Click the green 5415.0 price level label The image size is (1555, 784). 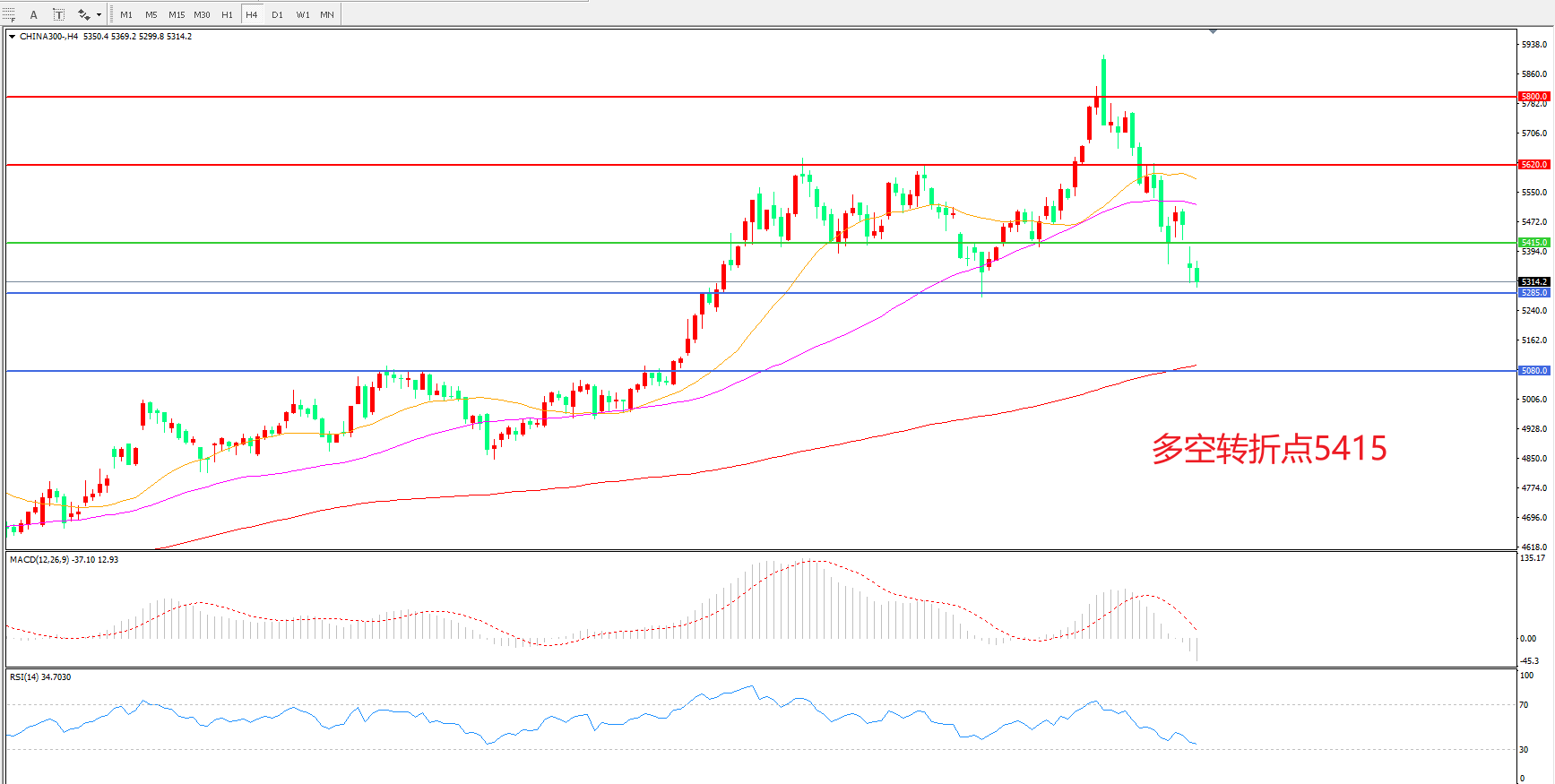click(1533, 243)
